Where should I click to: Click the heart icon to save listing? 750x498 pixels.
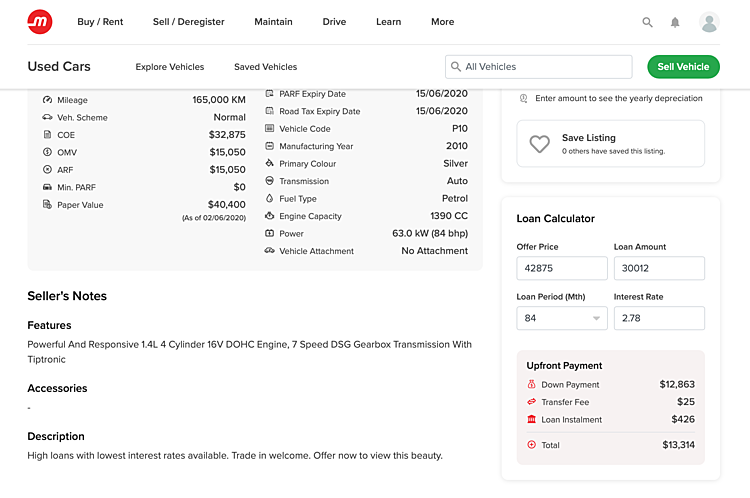pyautogui.click(x=540, y=144)
